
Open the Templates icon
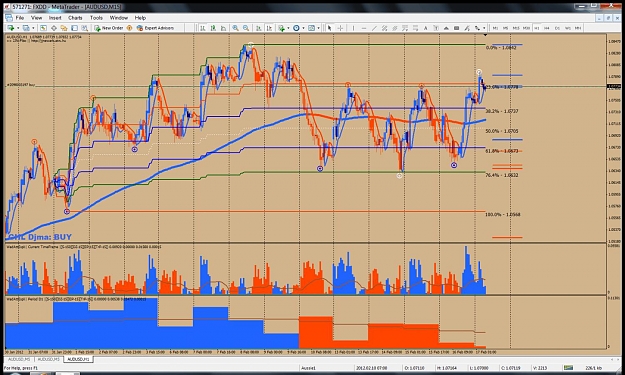coord(311,28)
